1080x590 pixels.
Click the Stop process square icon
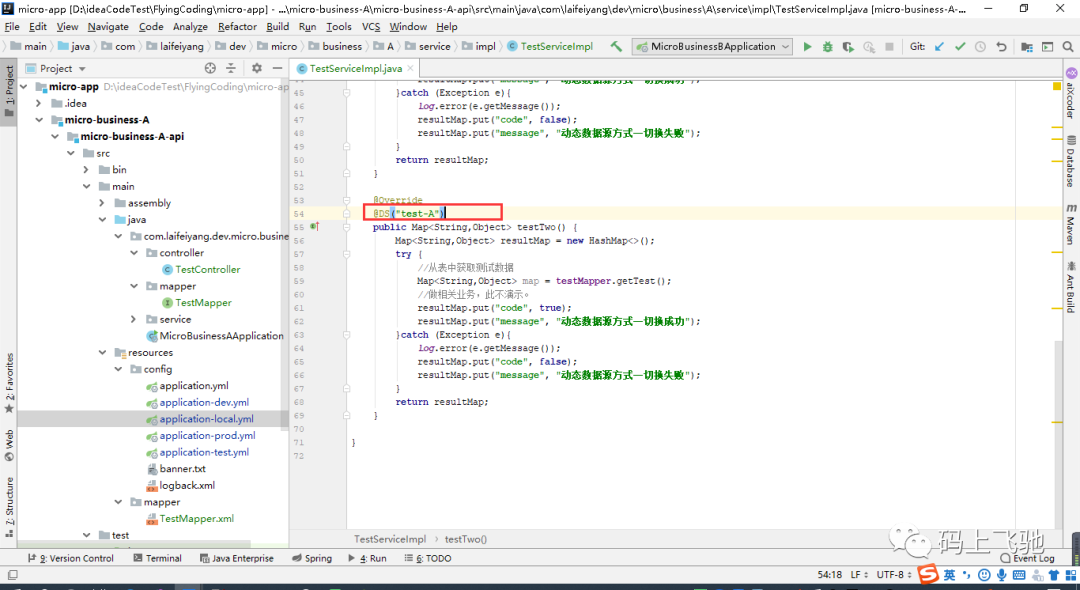[x=889, y=47]
